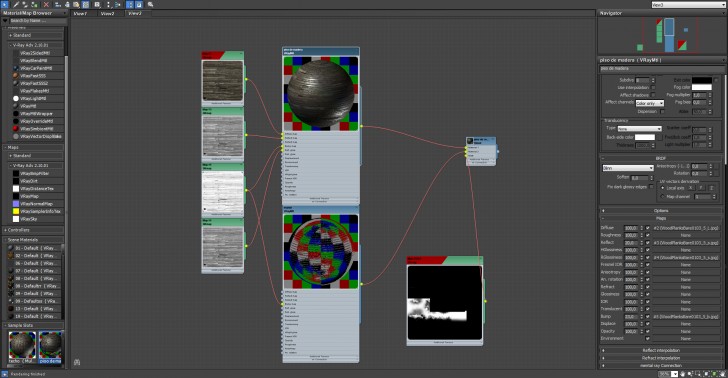Uncheck the Diffuse map checkbox
Viewport: 728px width, 378px height.
click(648, 228)
